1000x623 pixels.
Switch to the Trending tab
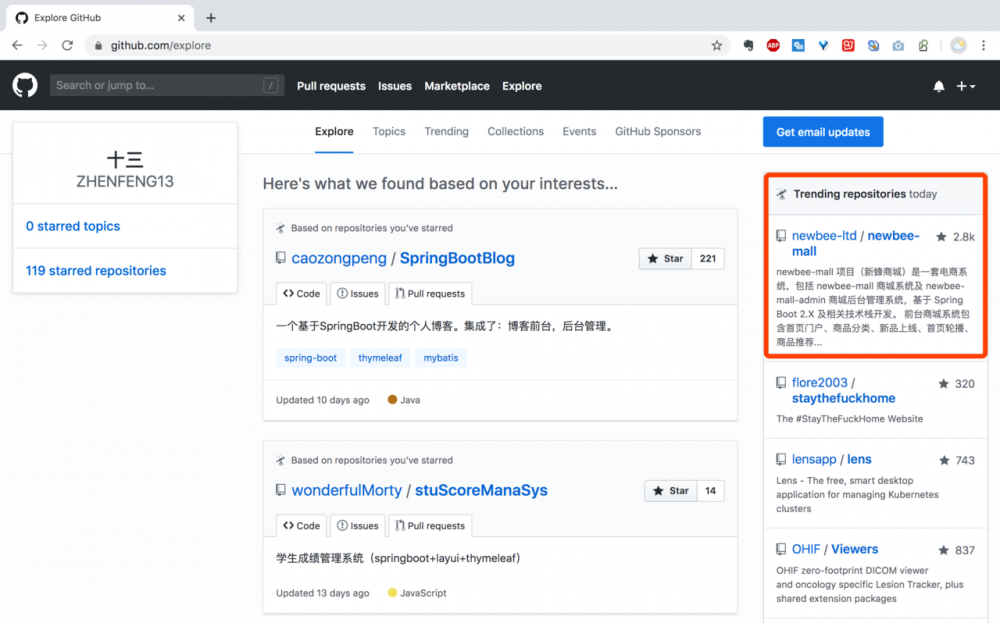[446, 131]
